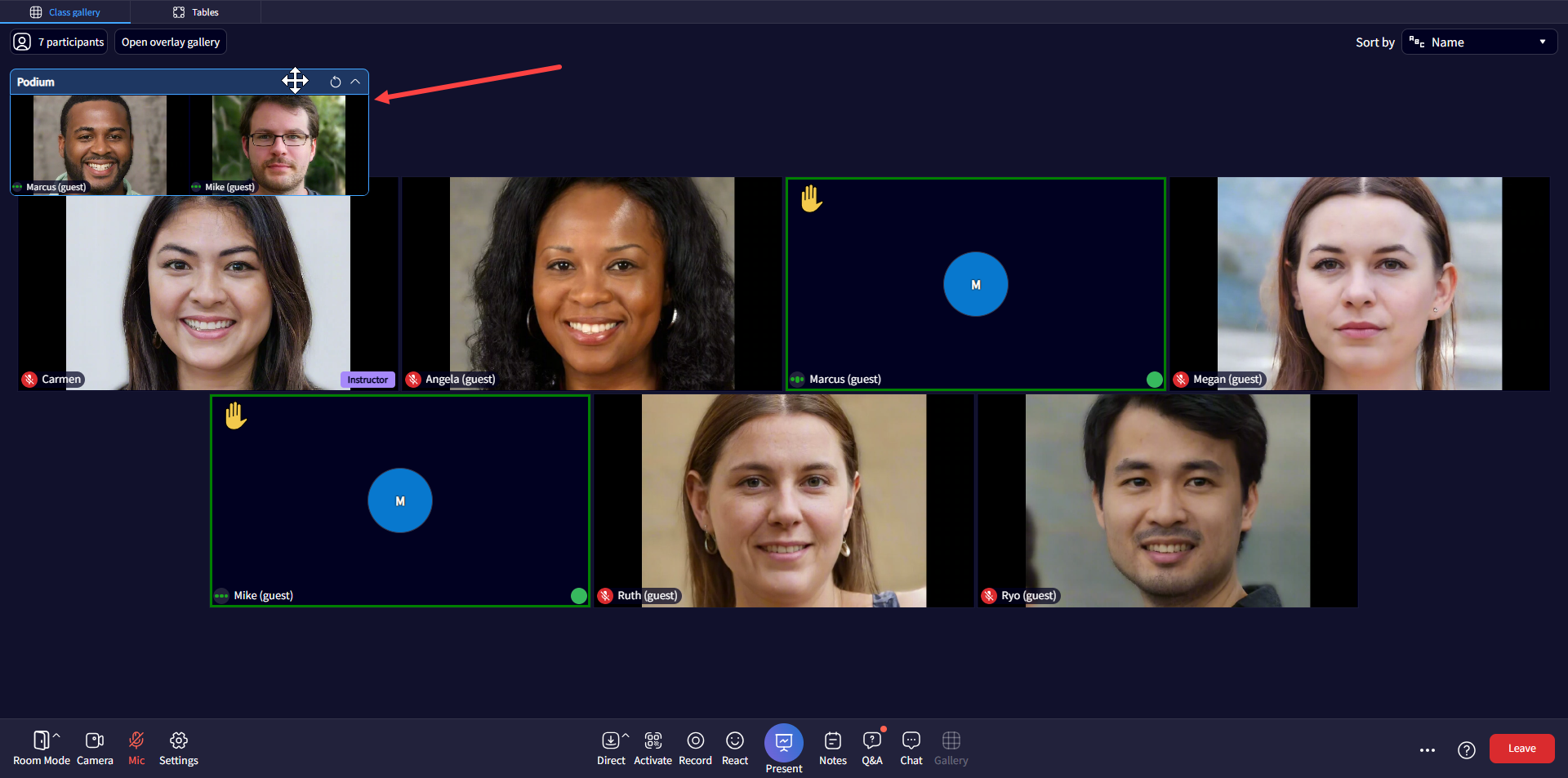Open the Chat panel
The height and width of the screenshot is (778, 1568).
[x=911, y=748]
